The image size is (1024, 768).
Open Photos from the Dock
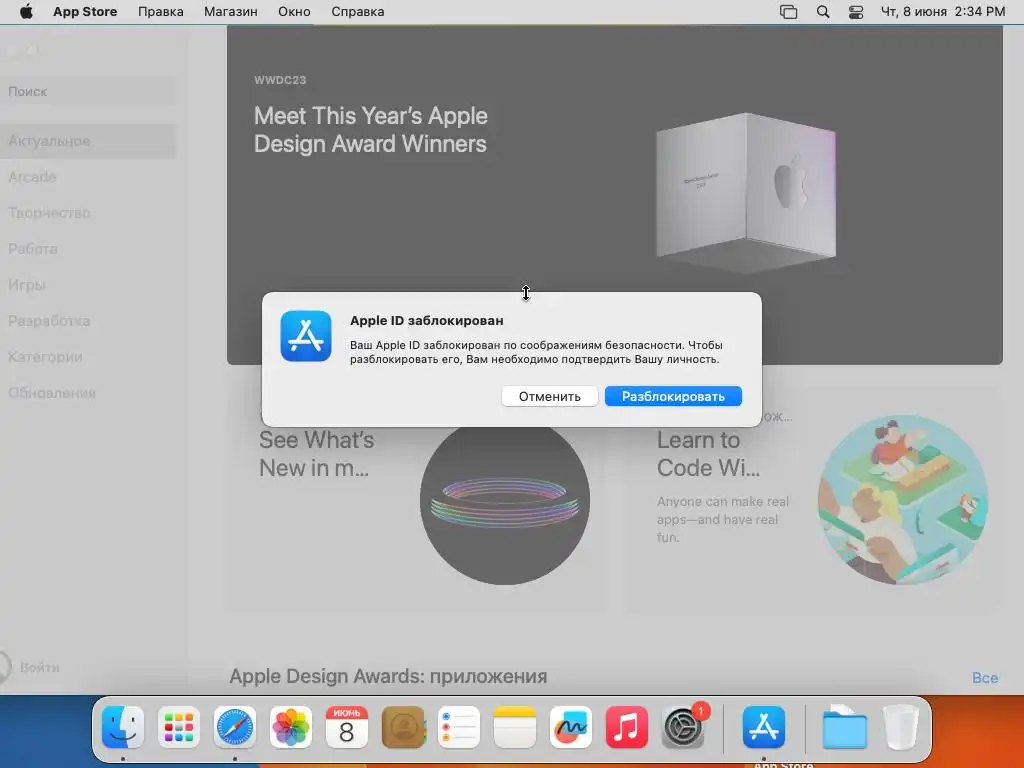click(x=291, y=727)
